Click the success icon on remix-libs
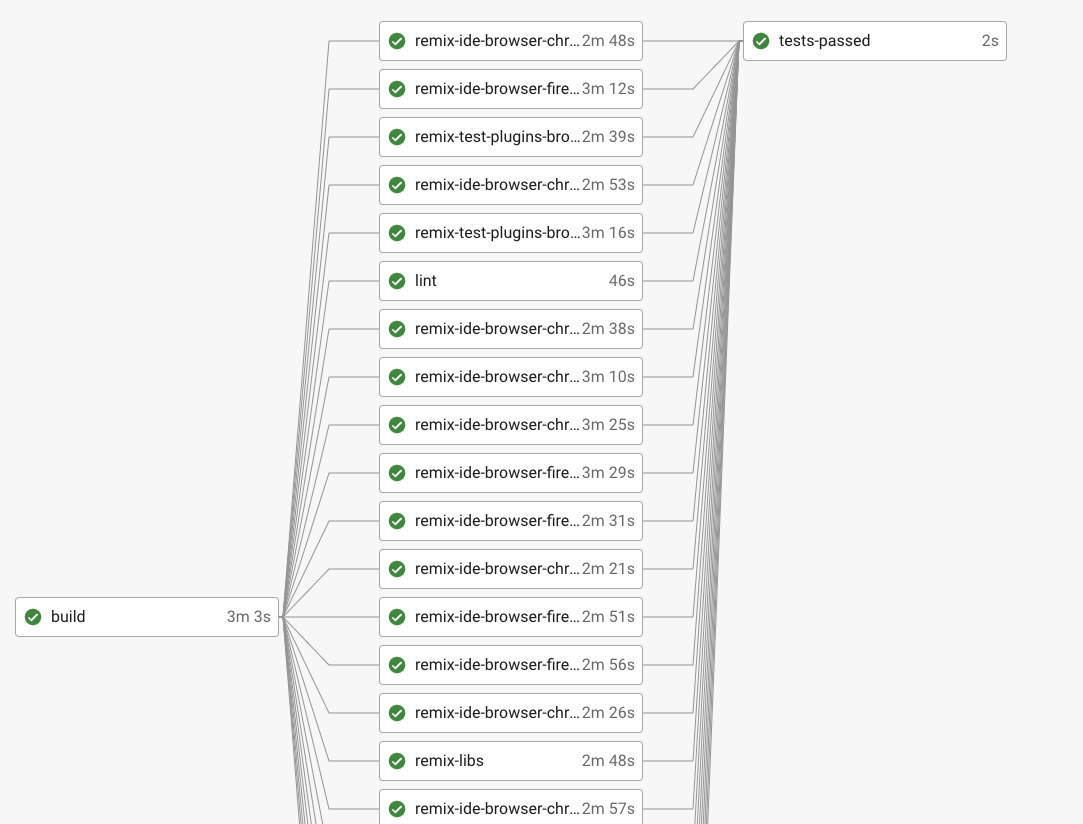The width and height of the screenshot is (1083, 824). tap(397, 761)
